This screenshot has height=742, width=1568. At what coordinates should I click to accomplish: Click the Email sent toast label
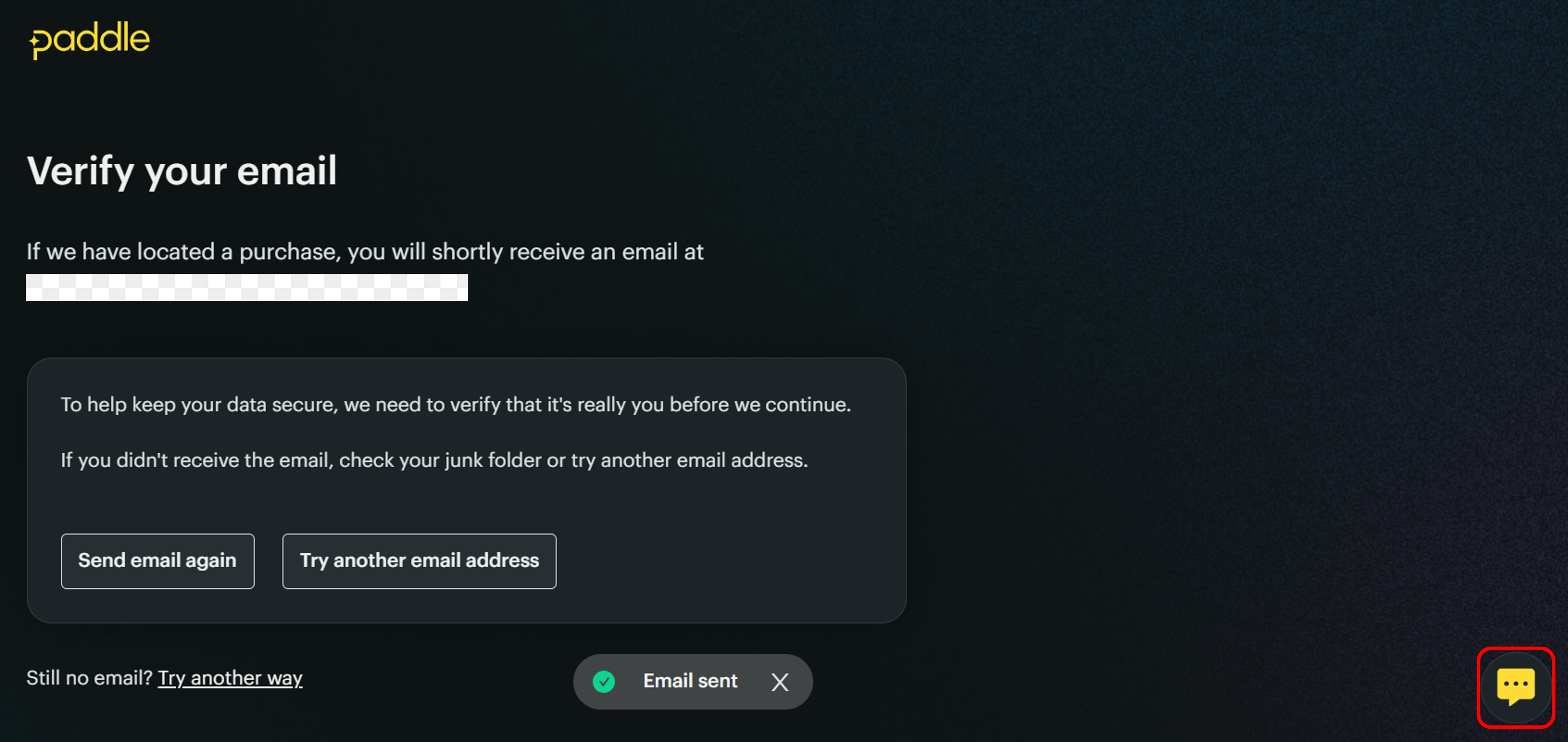690,681
